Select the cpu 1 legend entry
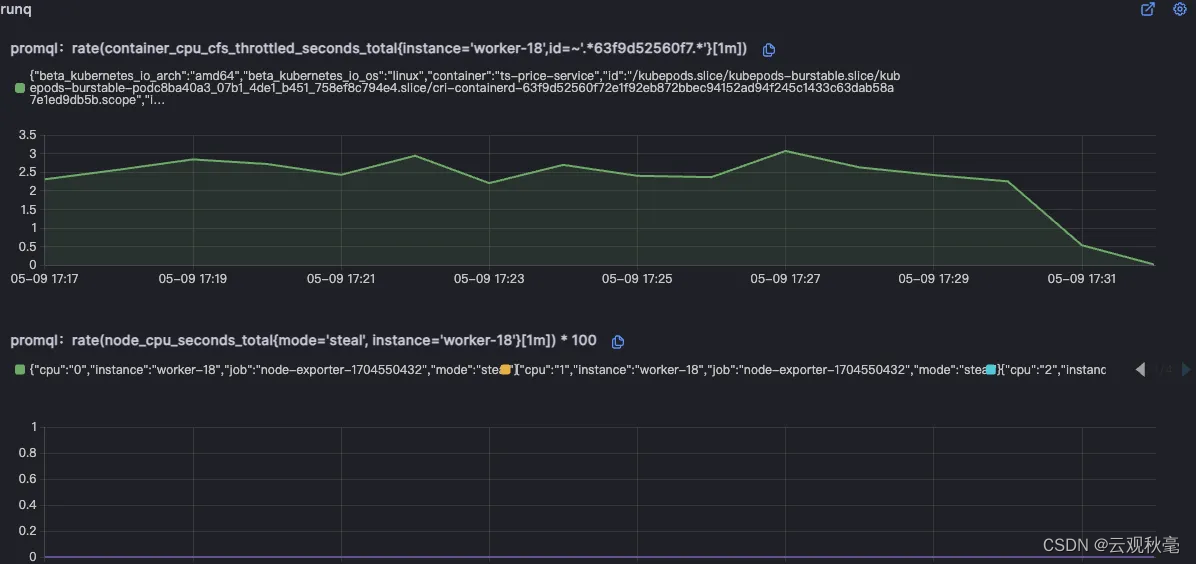Image resolution: width=1196 pixels, height=564 pixels. [751, 369]
